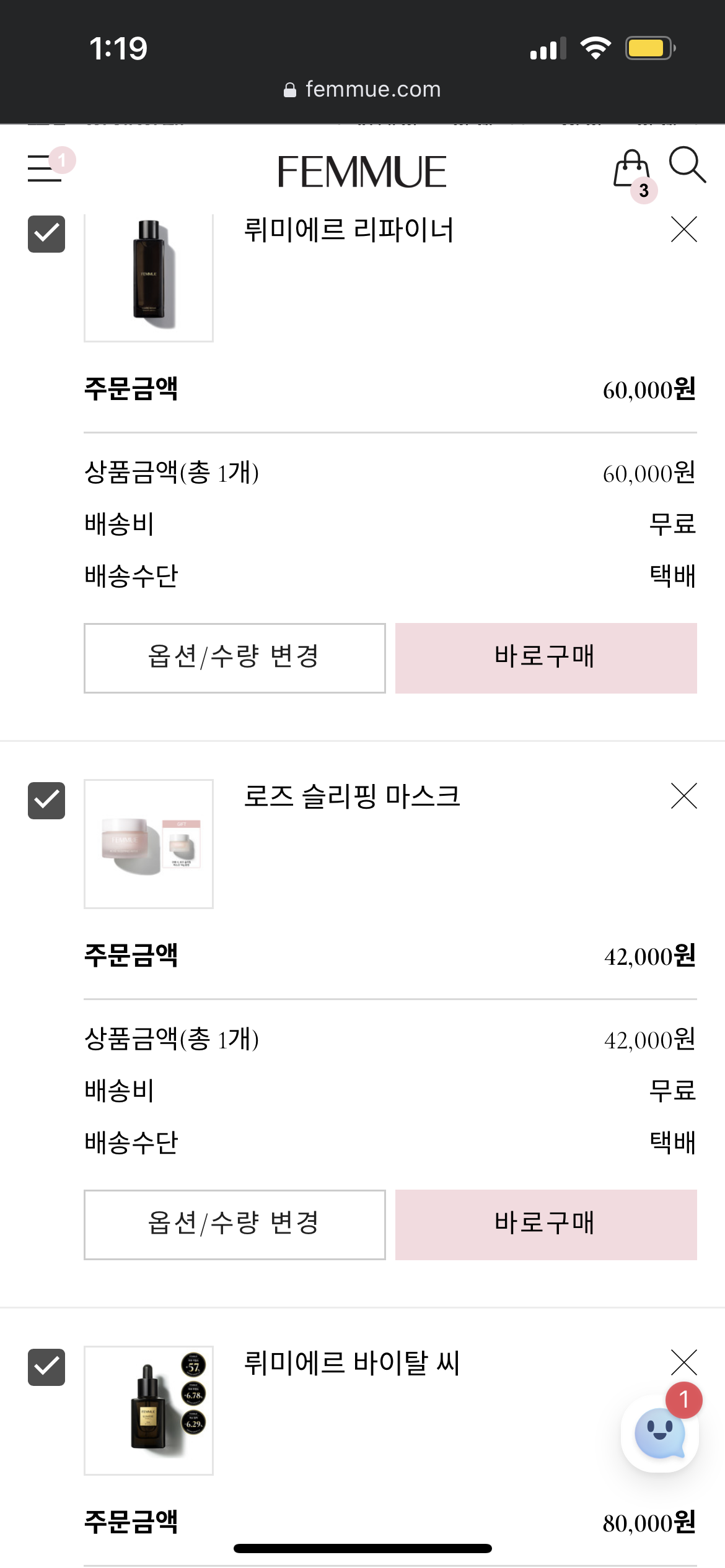Remove 로즈 슬리핑 마스크 with its X icon

coord(683,796)
